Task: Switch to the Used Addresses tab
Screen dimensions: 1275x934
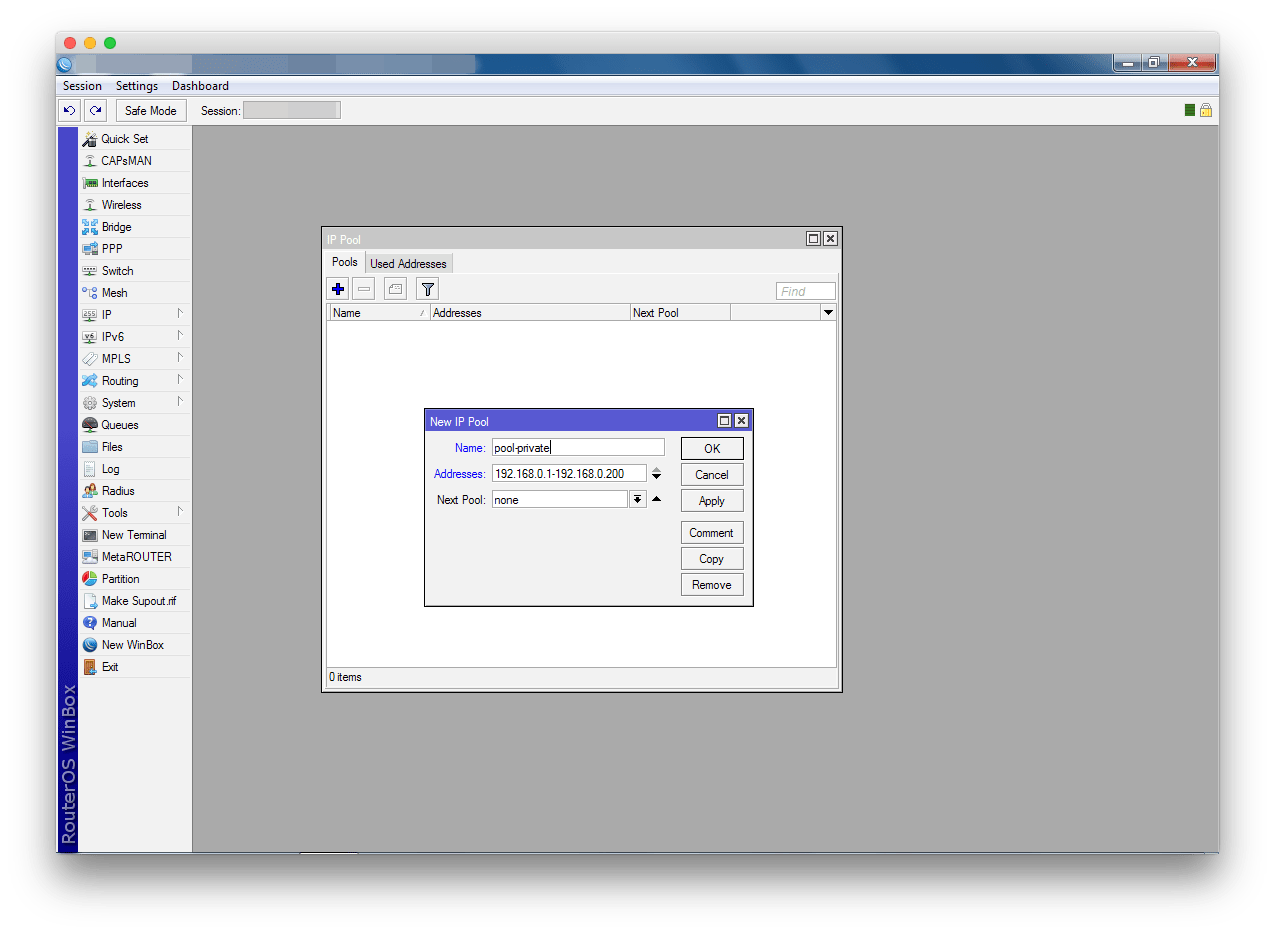Action: pos(408,264)
